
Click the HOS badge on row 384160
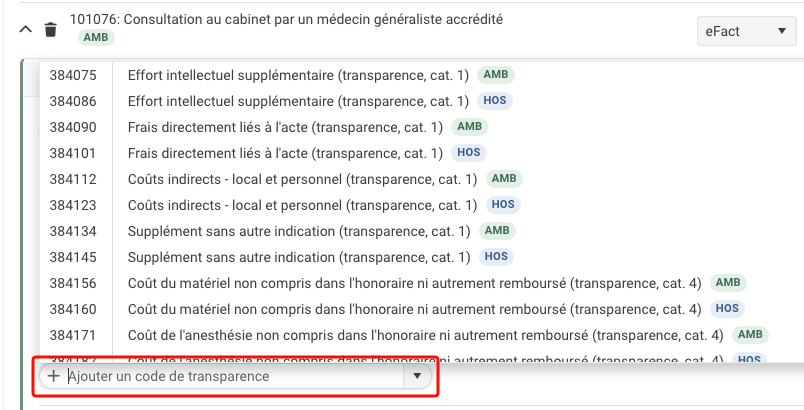727,309
